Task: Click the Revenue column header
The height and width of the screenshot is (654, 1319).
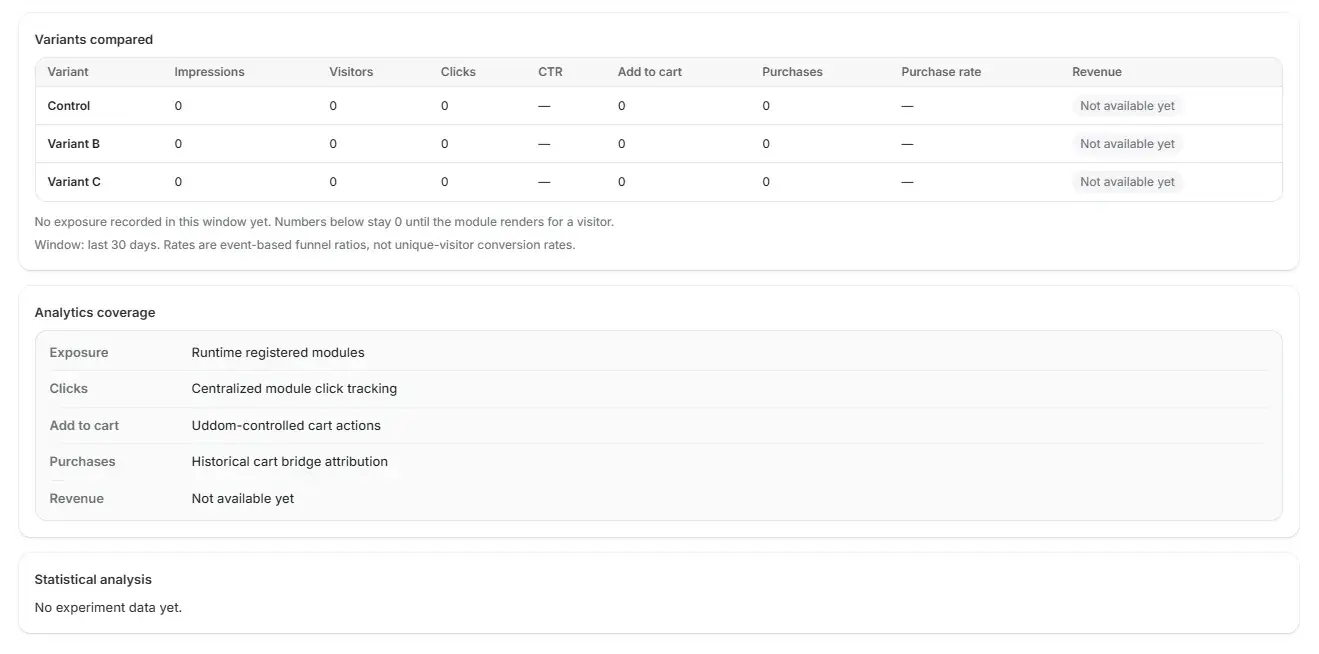Action: pos(1097,72)
